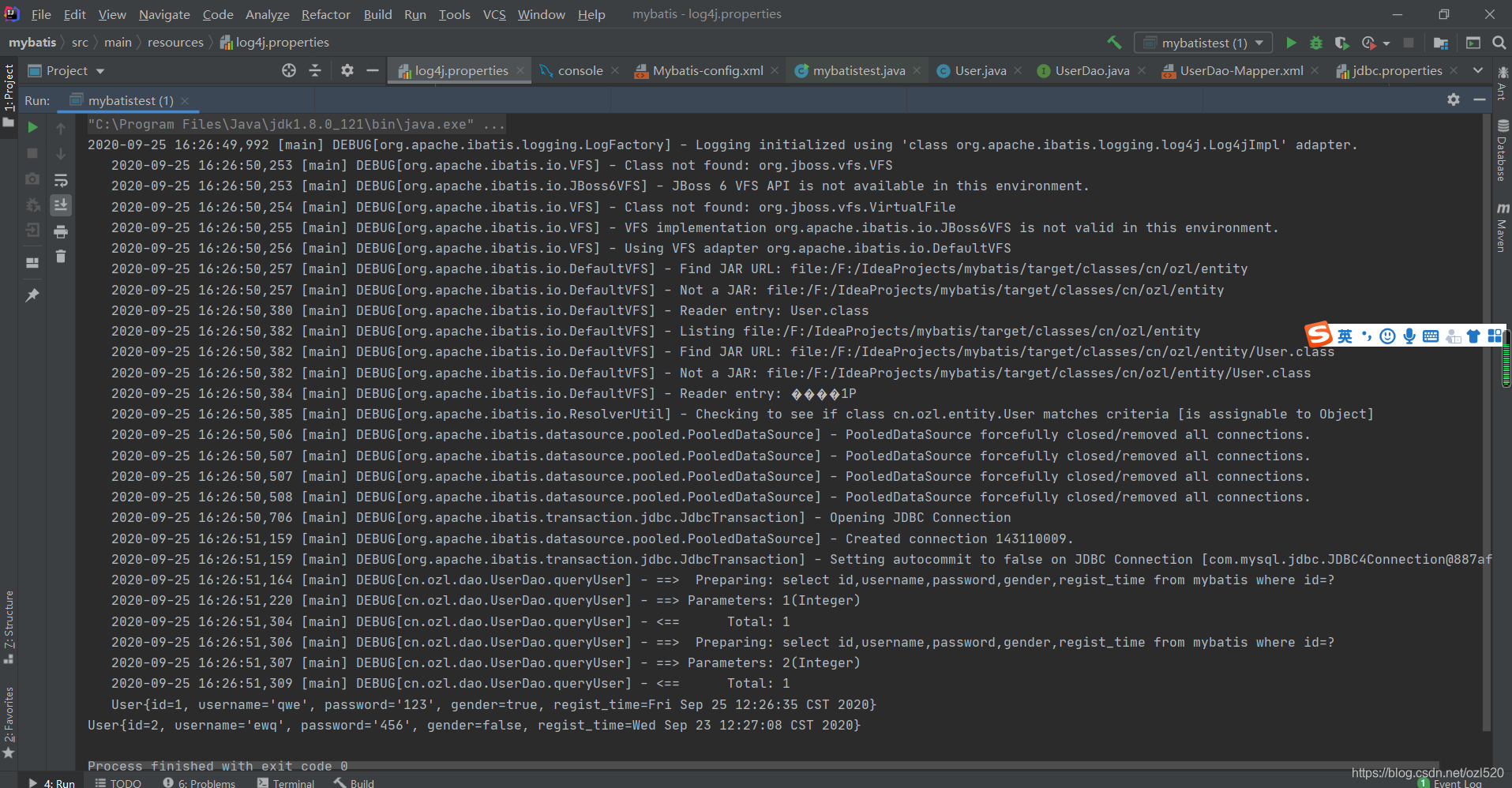Screen dimensions: 1512x788
Task: Dump threads using the camera icon
Action: (32, 179)
